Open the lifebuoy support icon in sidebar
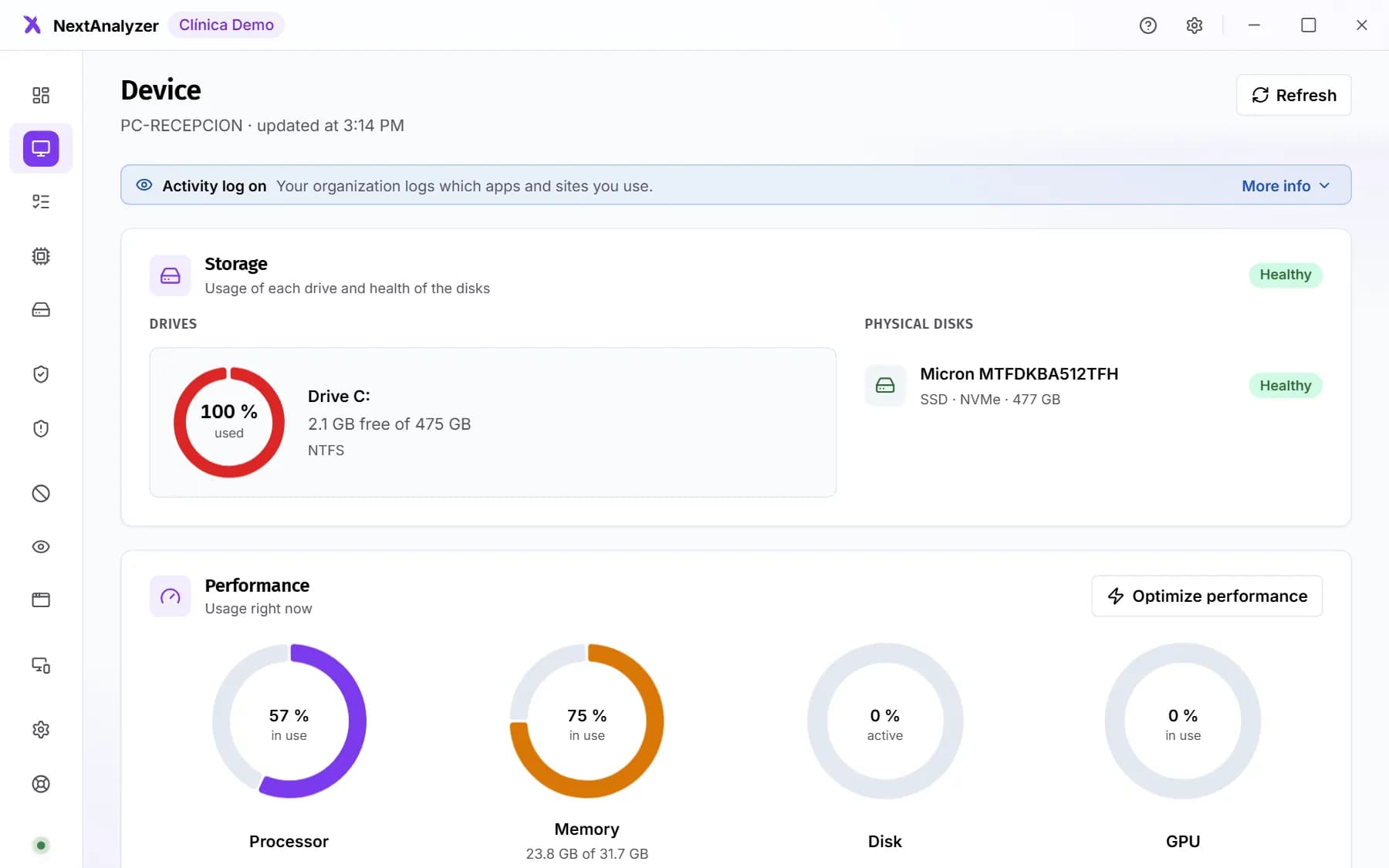The height and width of the screenshot is (868, 1389). point(41,784)
